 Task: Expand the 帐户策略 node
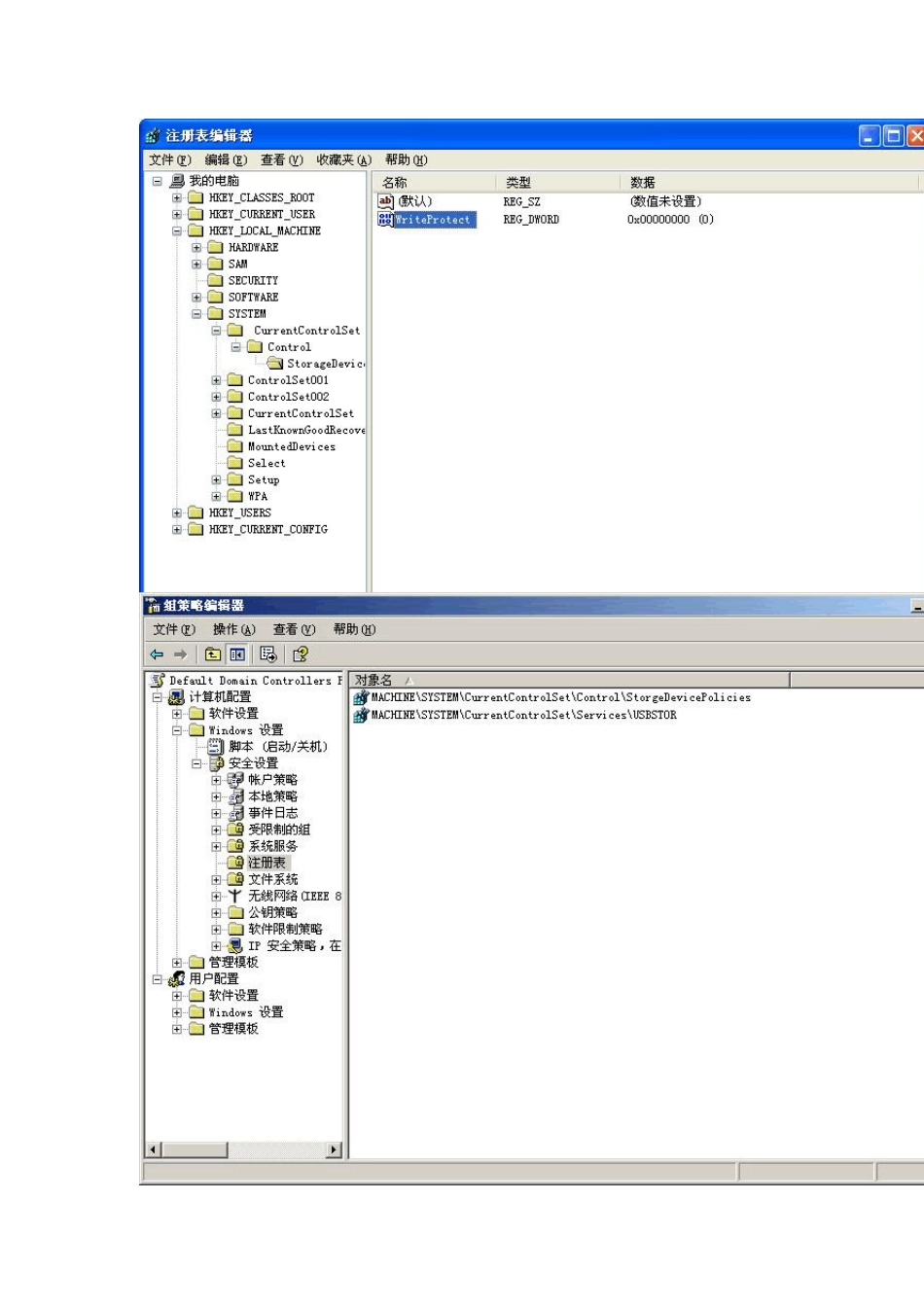coord(216,780)
